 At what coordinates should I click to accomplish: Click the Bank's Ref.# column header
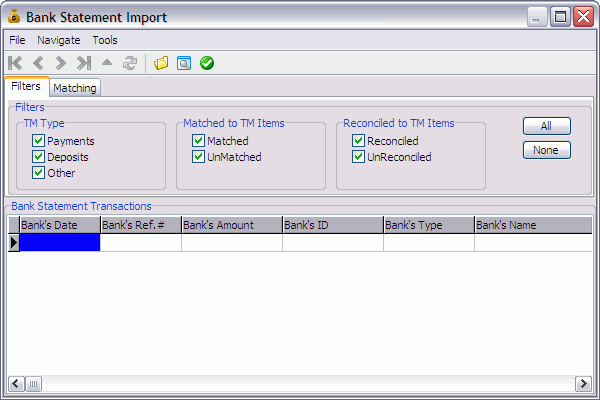coord(141,225)
